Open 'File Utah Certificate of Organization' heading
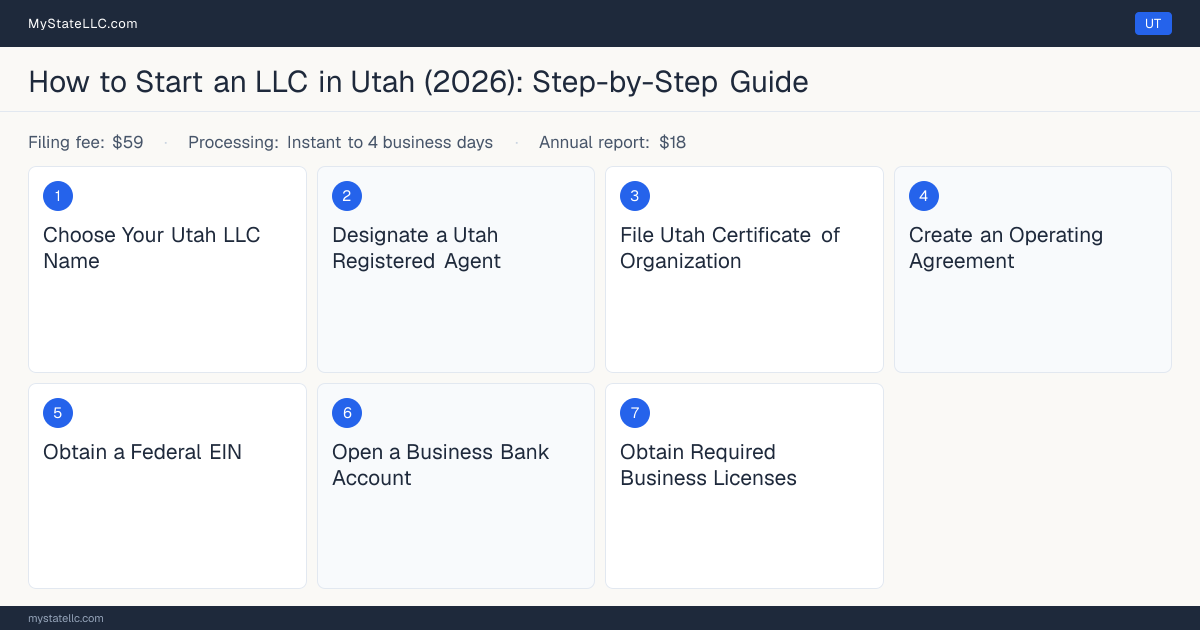 [730, 248]
